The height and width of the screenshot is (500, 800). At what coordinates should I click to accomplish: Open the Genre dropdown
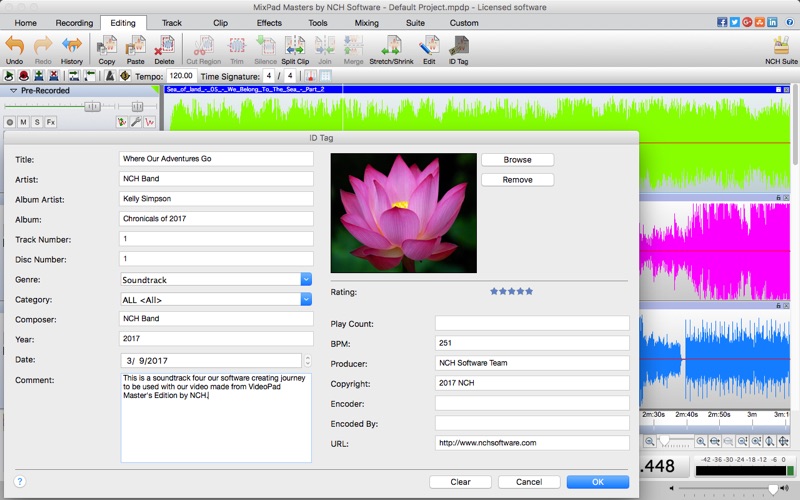click(x=306, y=280)
